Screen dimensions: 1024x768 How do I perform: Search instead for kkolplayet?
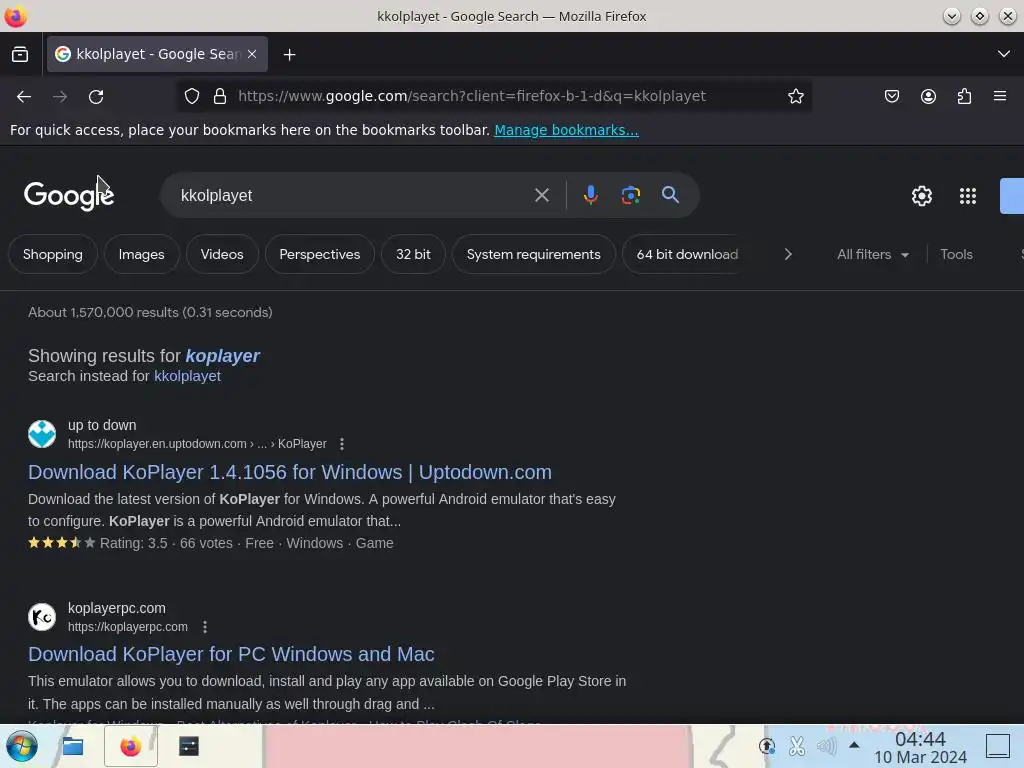[187, 376]
